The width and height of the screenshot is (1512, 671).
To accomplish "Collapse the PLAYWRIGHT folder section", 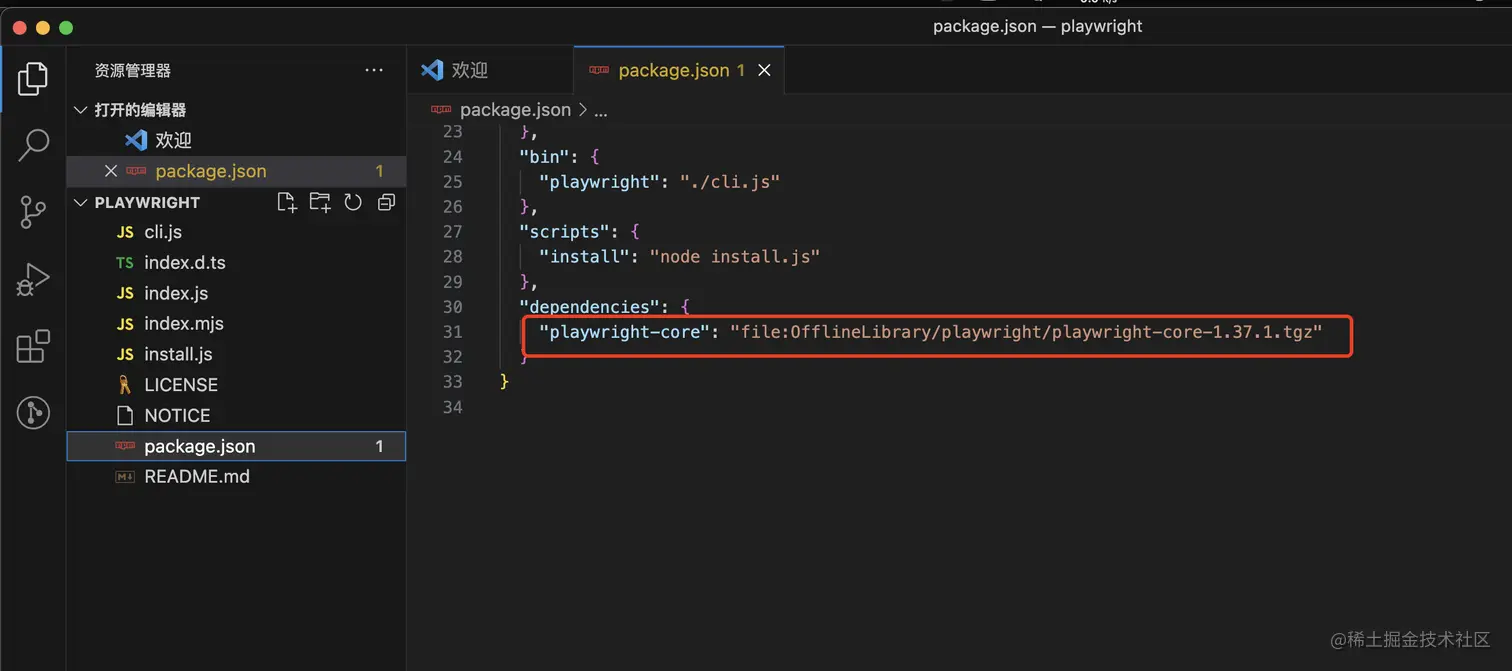I will point(81,202).
